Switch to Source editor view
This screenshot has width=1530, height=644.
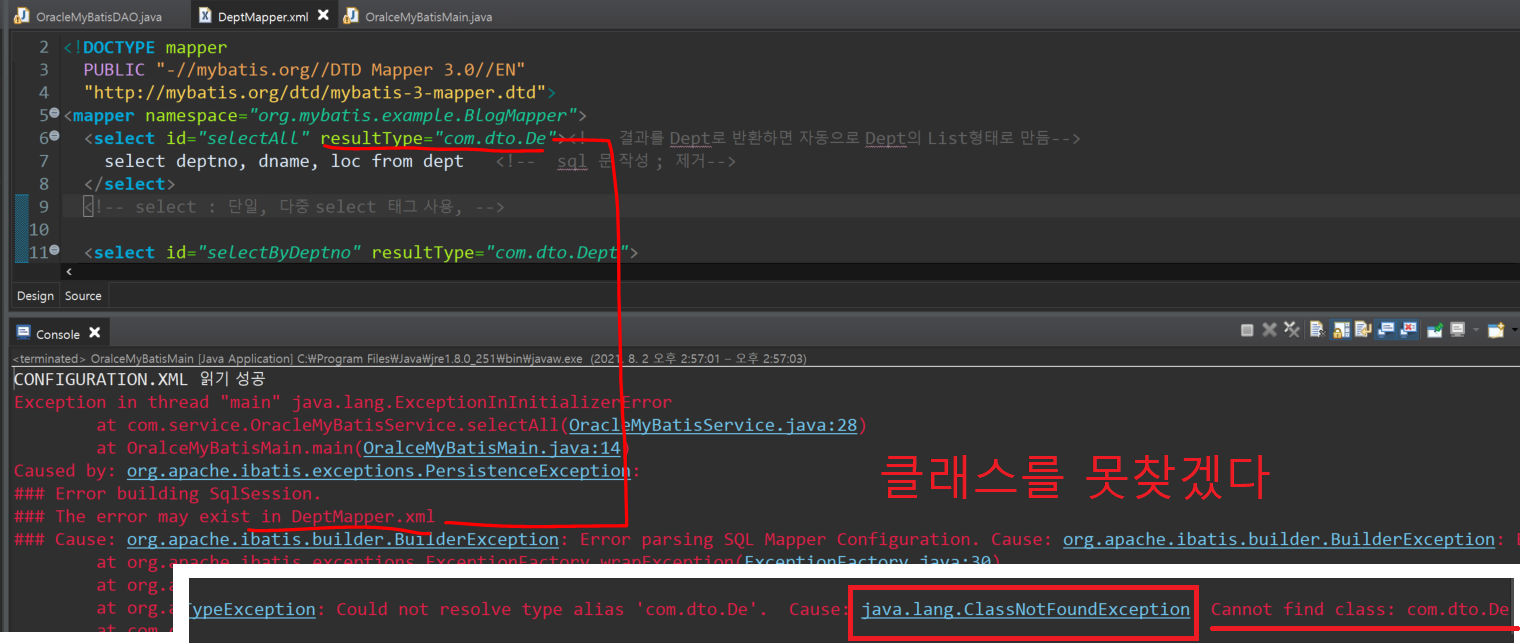click(83, 296)
